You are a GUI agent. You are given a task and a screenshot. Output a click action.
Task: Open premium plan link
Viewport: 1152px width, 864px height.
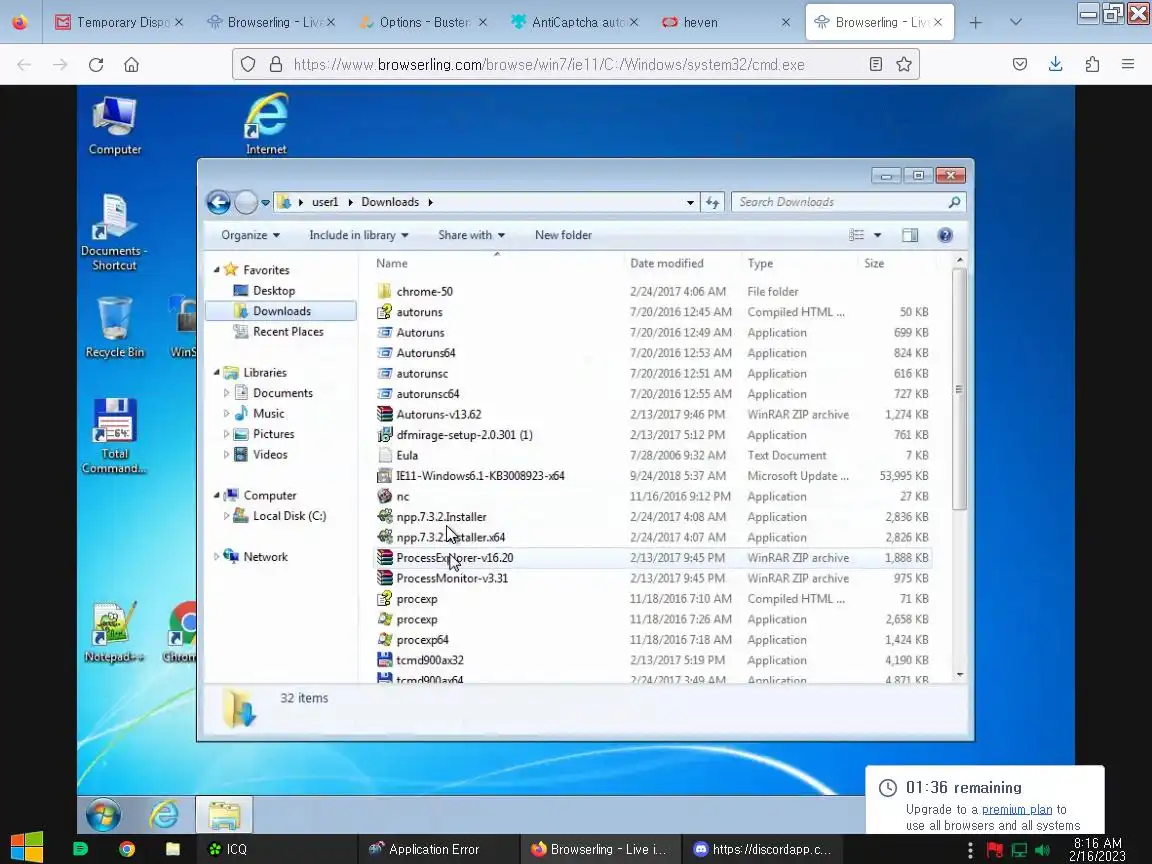pos(1017,809)
